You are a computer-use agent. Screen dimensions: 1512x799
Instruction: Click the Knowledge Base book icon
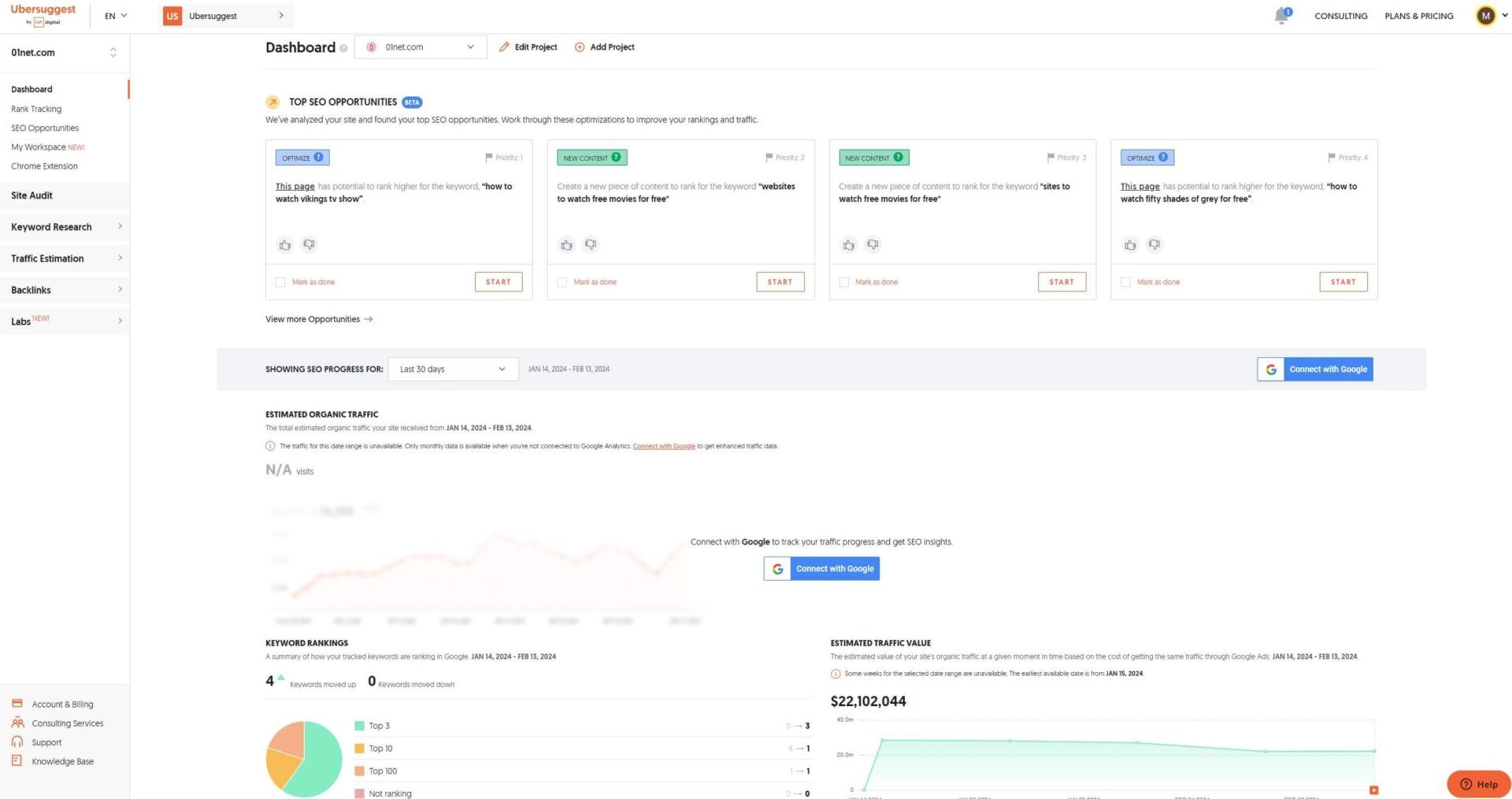pyautogui.click(x=17, y=760)
